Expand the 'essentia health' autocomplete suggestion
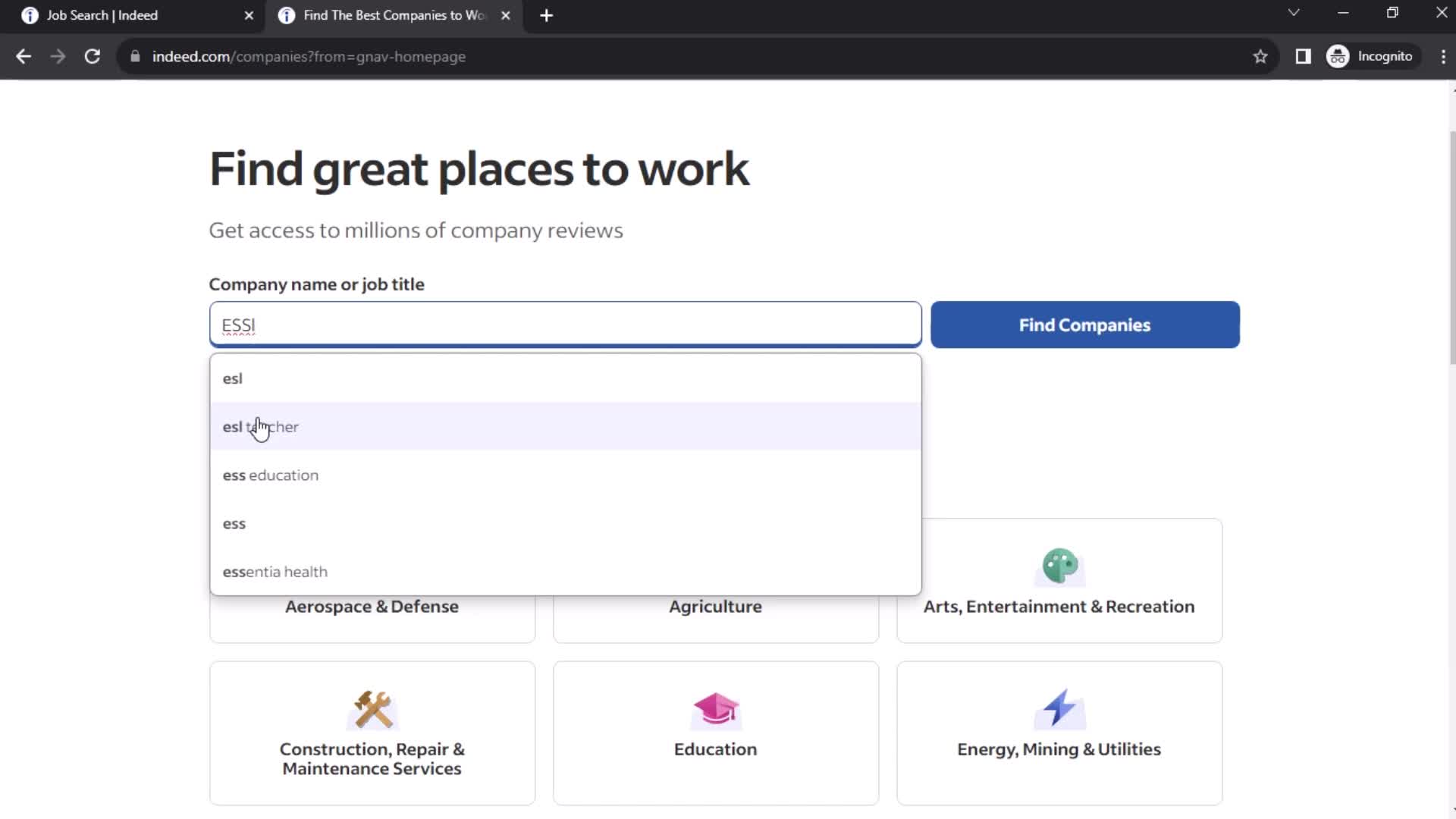This screenshot has width=1456, height=819. (x=275, y=571)
